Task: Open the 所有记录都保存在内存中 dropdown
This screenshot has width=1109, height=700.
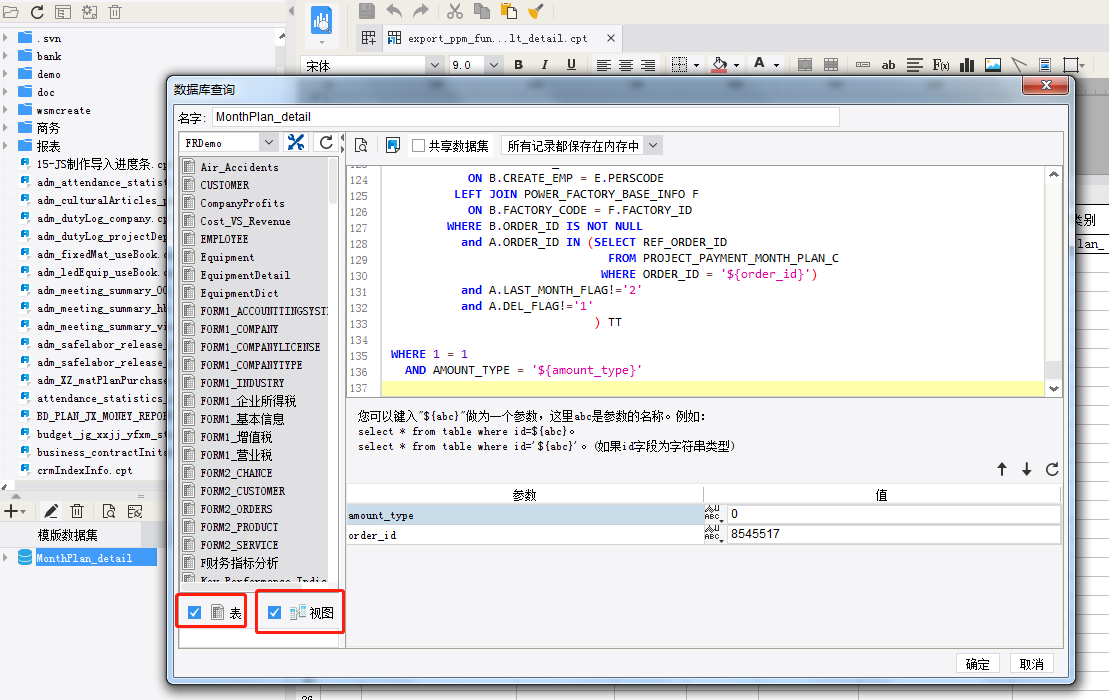Action: (653, 146)
